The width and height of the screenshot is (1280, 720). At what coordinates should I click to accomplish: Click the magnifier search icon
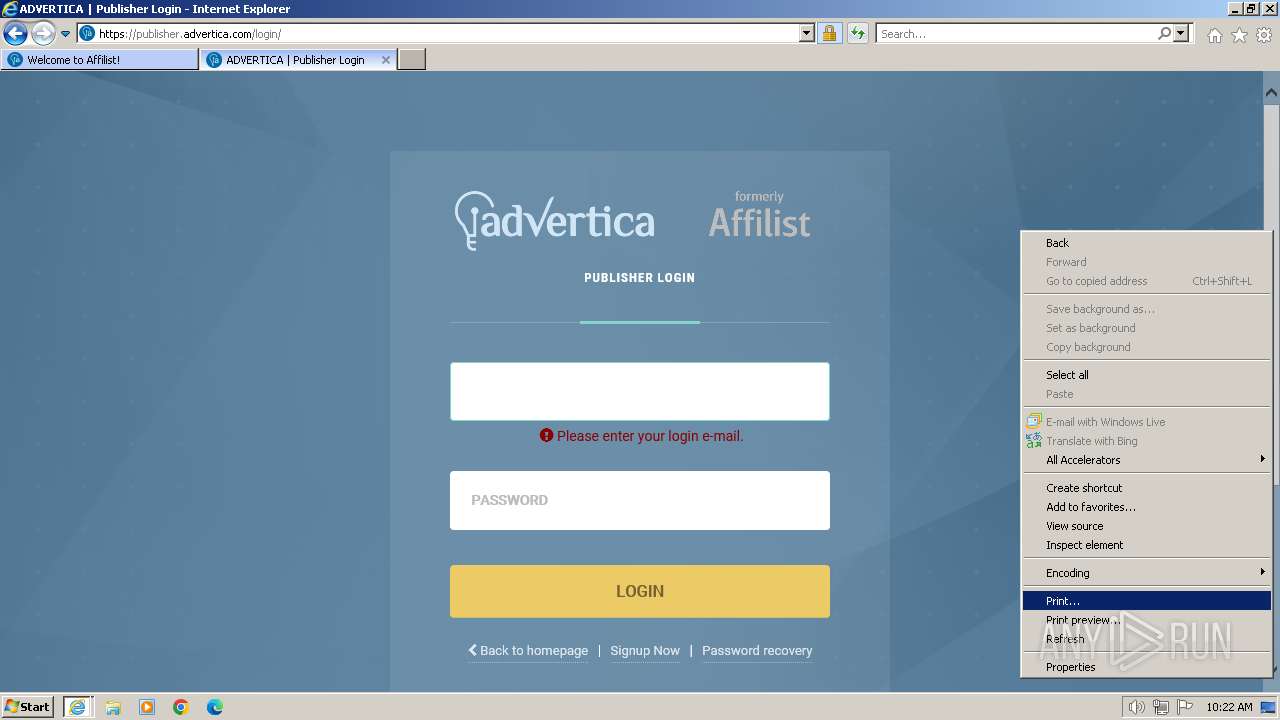tap(1164, 34)
